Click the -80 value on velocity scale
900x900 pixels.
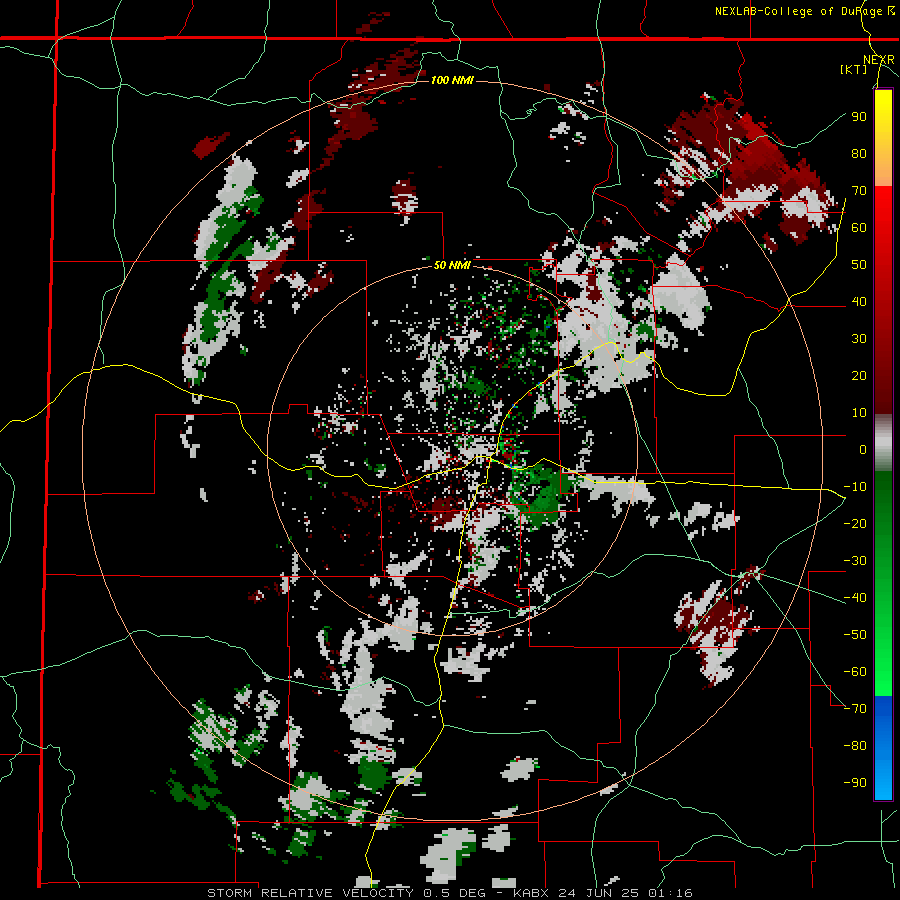[x=855, y=746]
